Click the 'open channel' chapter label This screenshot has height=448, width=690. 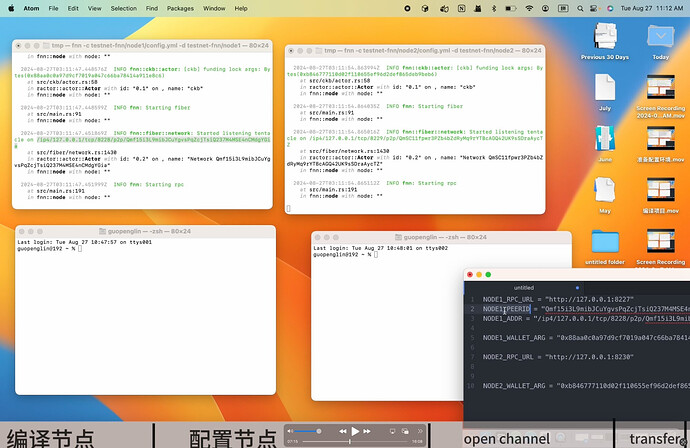(x=506, y=439)
